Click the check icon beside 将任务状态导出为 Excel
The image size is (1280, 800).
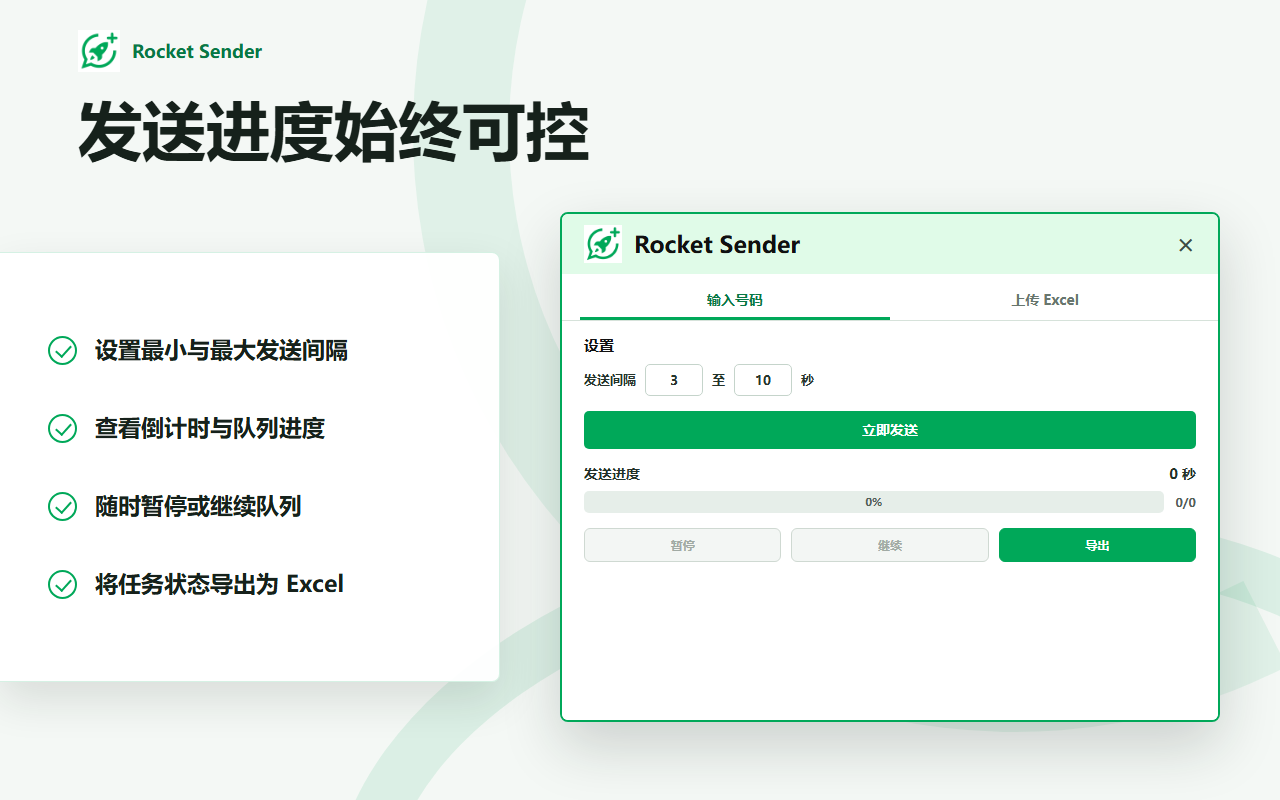pos(63,584)
